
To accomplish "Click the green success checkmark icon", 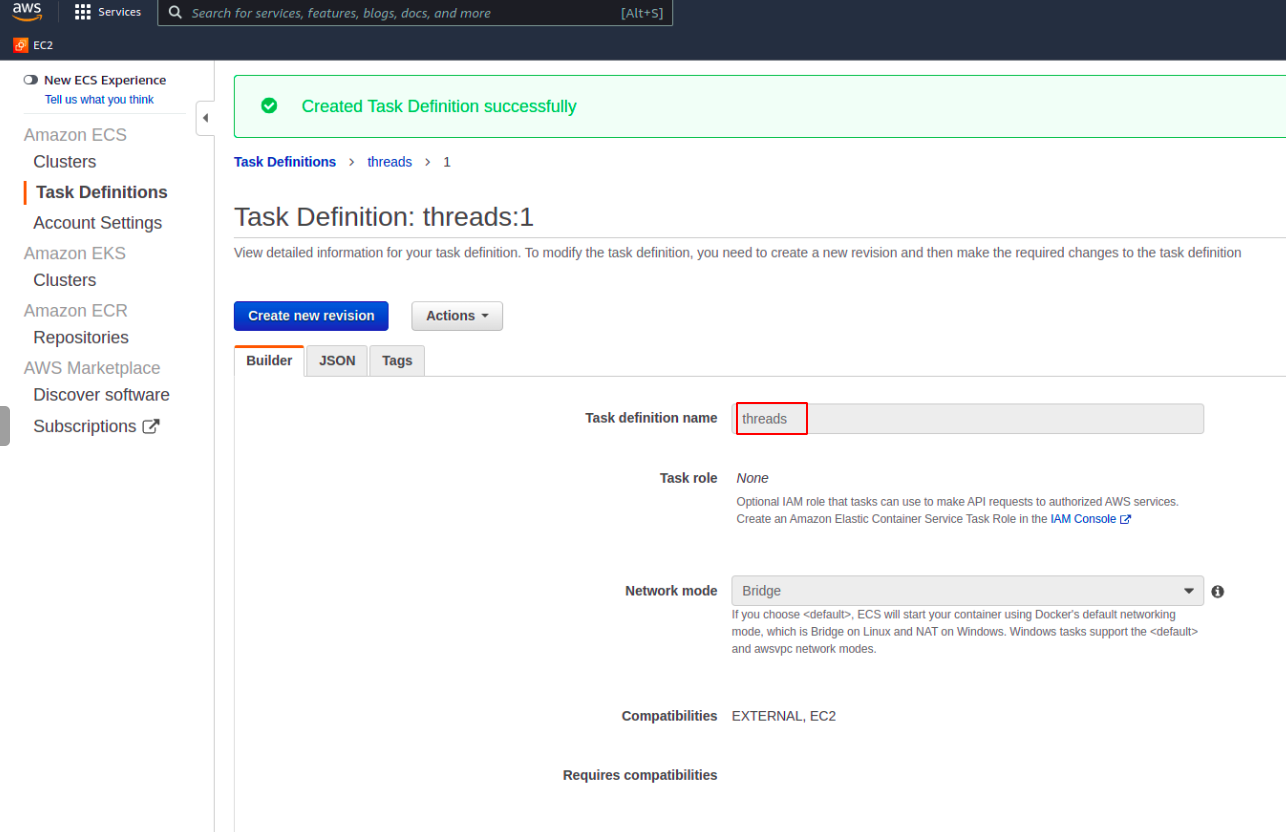I will [269, 107].
